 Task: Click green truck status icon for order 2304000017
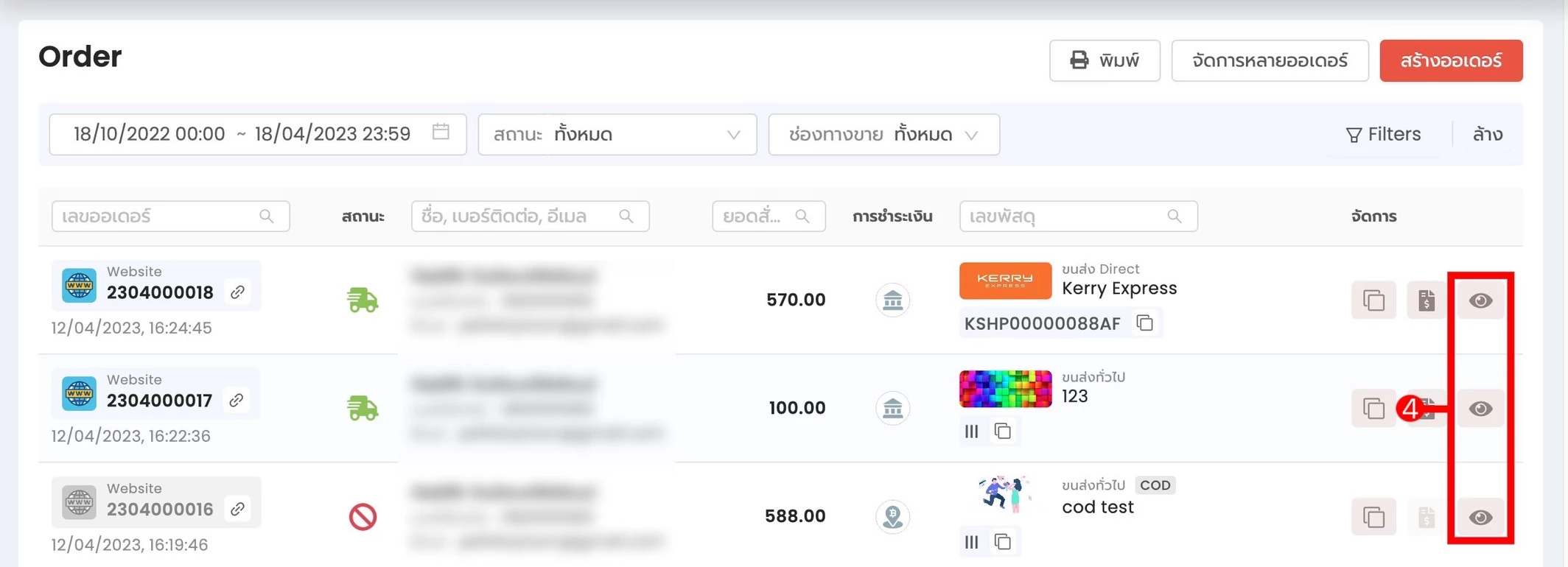click(363, 408)
